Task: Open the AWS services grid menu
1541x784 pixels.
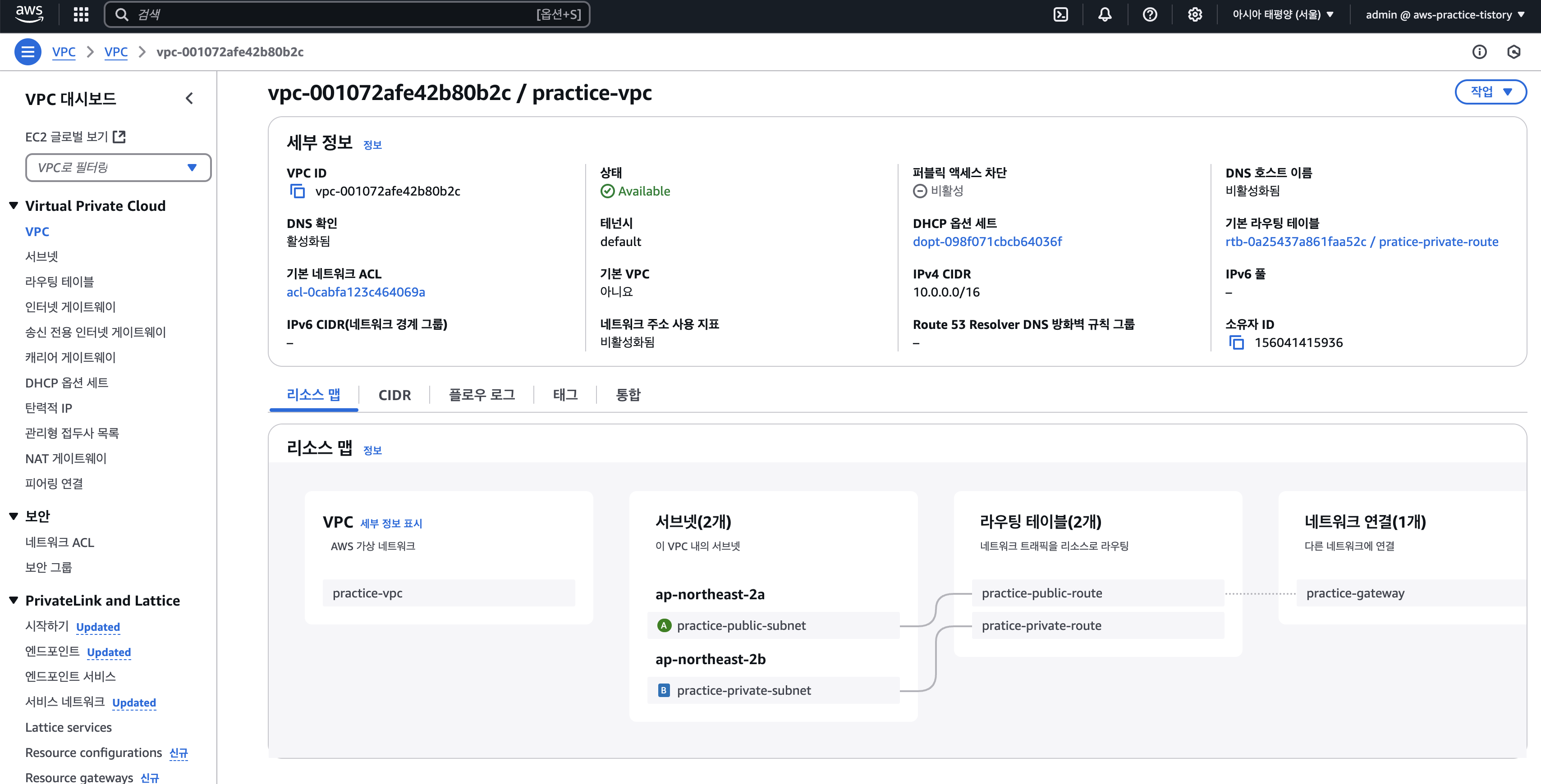Action: pos(81,14)
